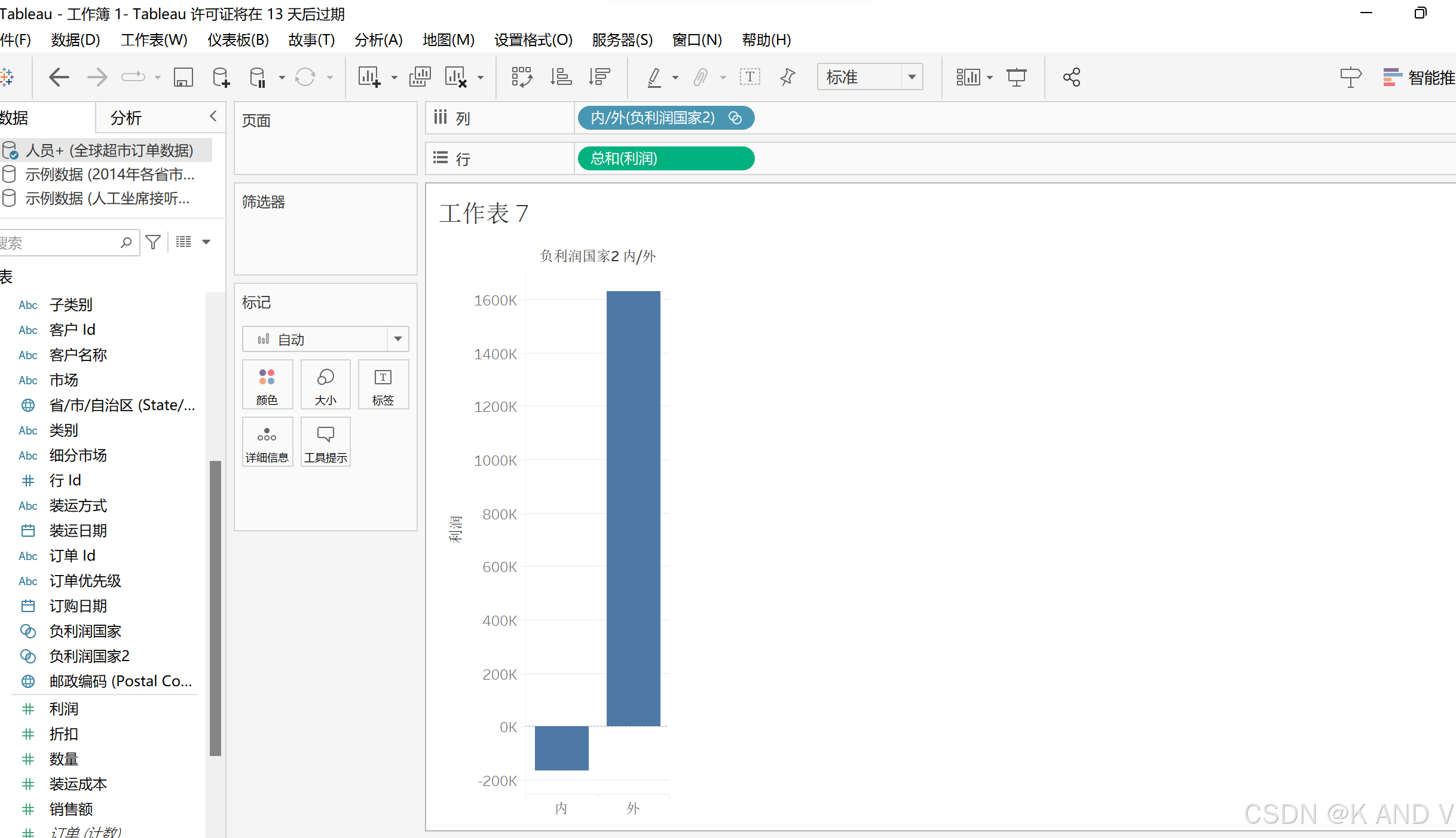Toggle the Show mark labels button
The width and height of the screenshot is (1456, 838).
click(x=750, y=77)
